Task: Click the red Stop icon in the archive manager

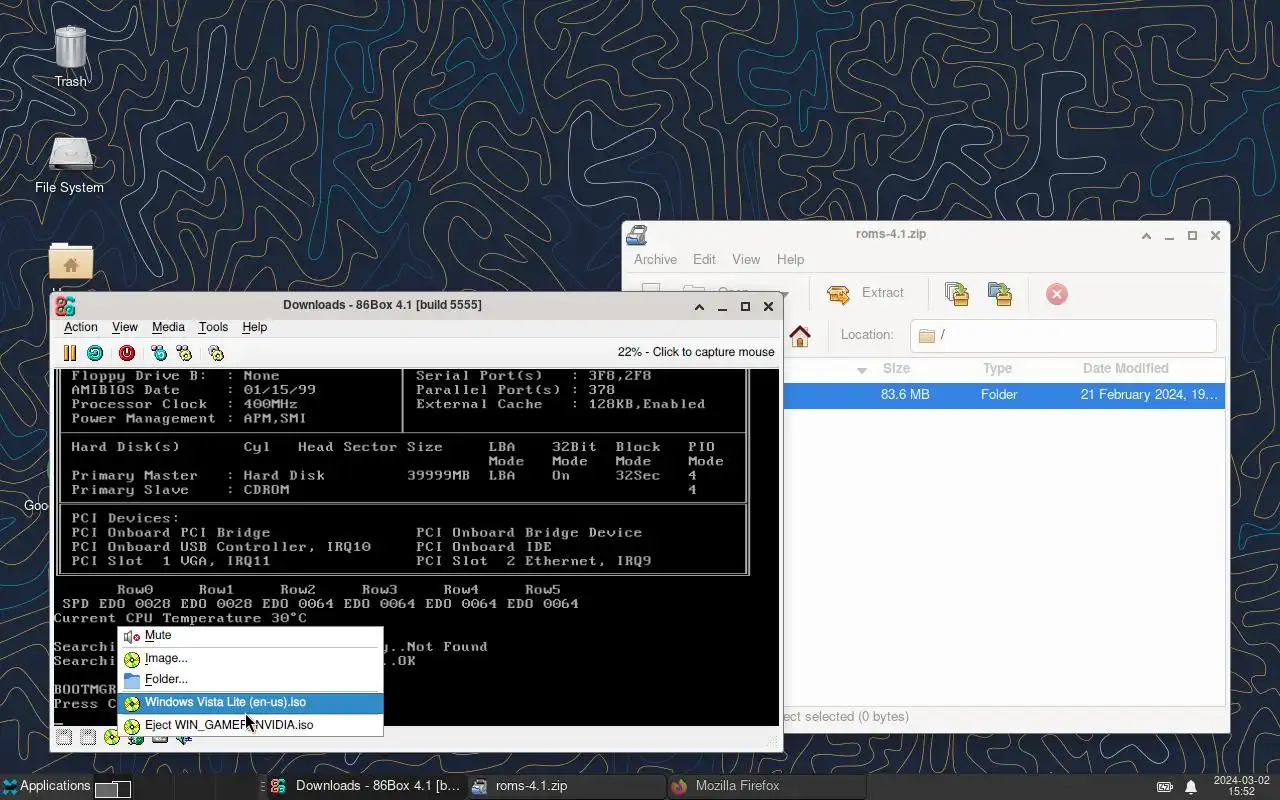Action: tap(1057, 294)
